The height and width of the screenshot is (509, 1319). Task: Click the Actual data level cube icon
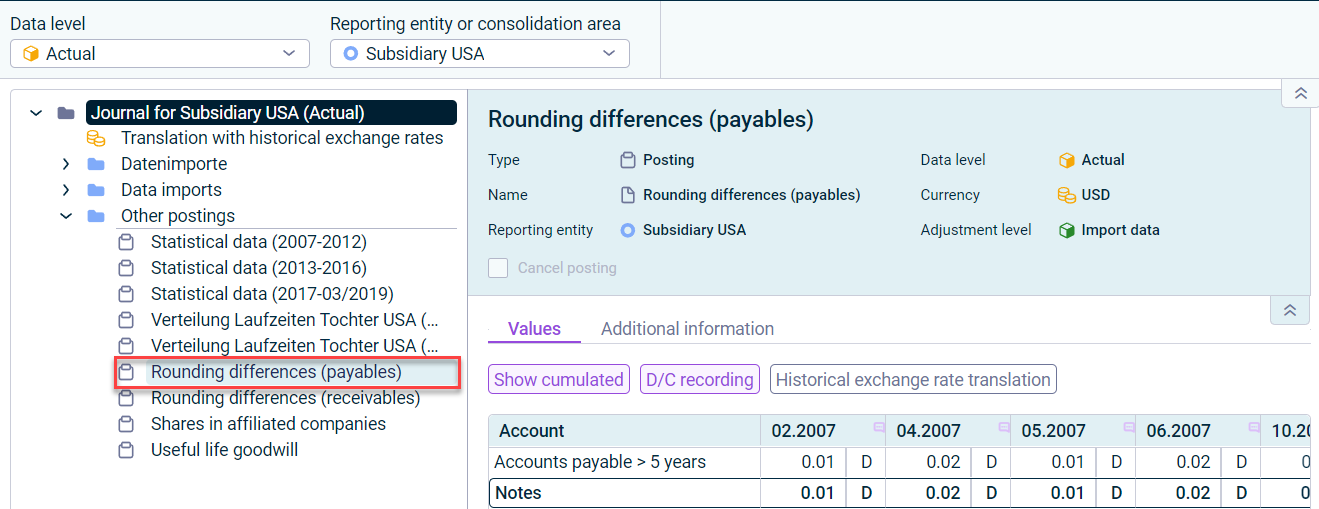click(1067, 160)
